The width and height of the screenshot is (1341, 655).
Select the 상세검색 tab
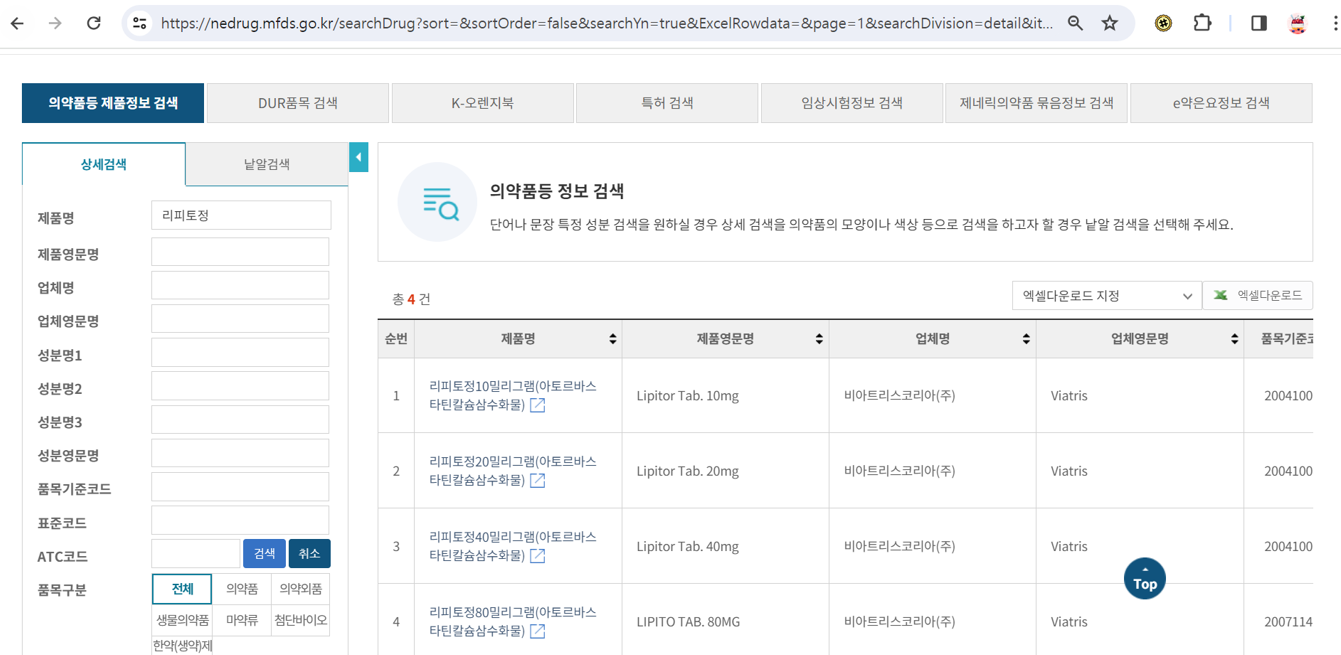(104, 164)
